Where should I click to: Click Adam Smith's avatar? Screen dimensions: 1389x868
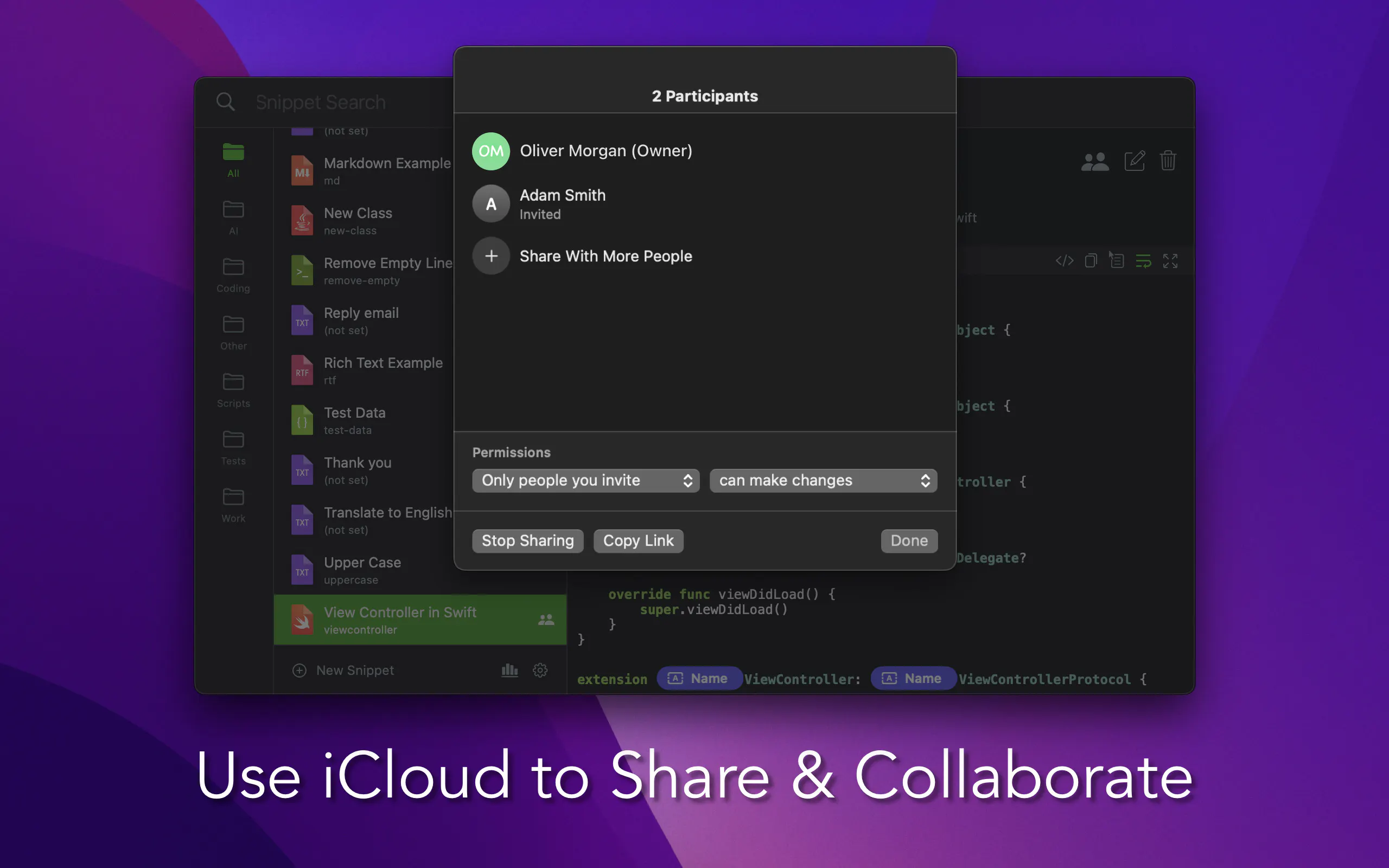492,204
